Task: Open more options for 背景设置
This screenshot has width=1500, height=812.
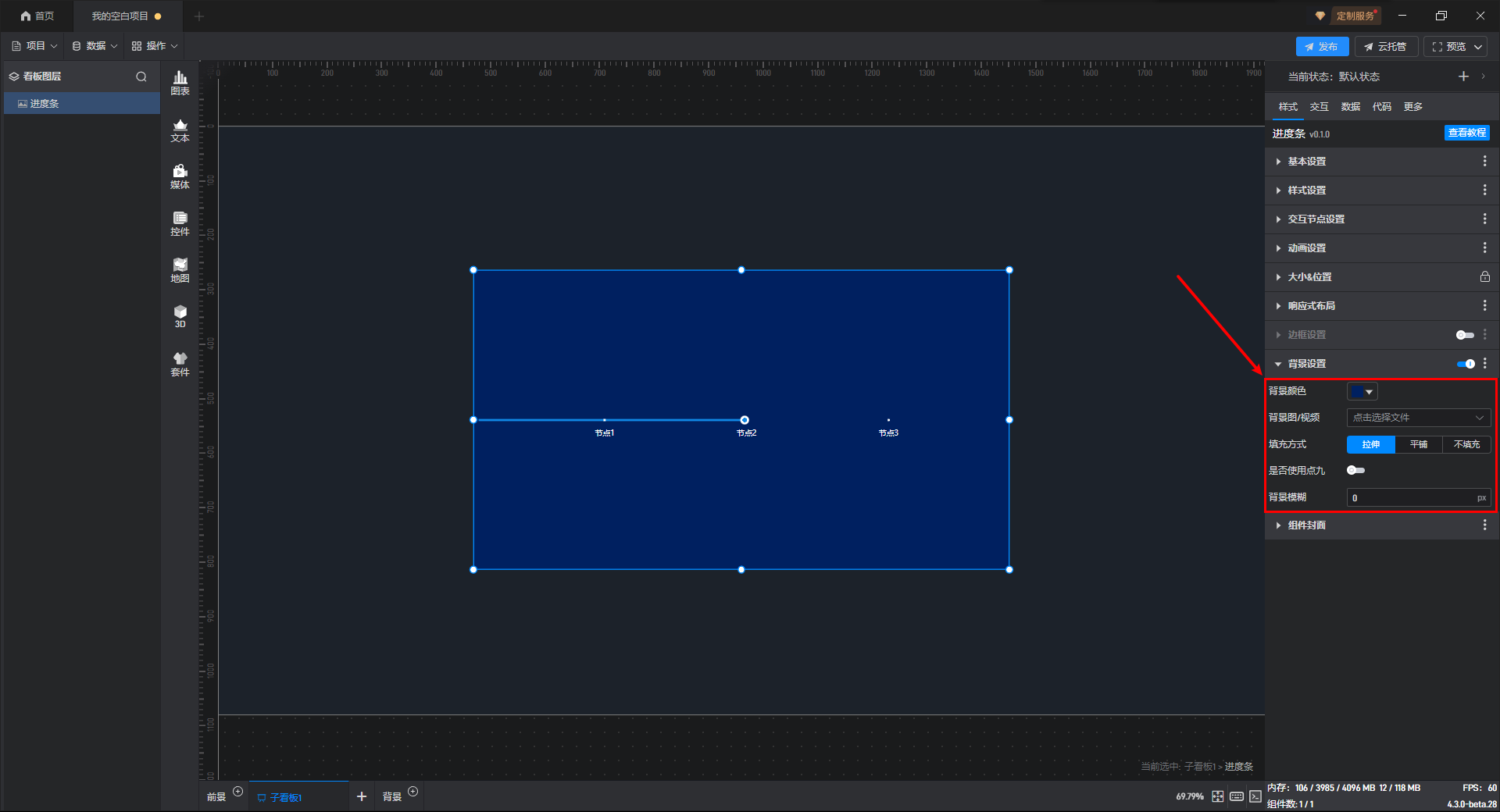Action: click(1485, 363)
